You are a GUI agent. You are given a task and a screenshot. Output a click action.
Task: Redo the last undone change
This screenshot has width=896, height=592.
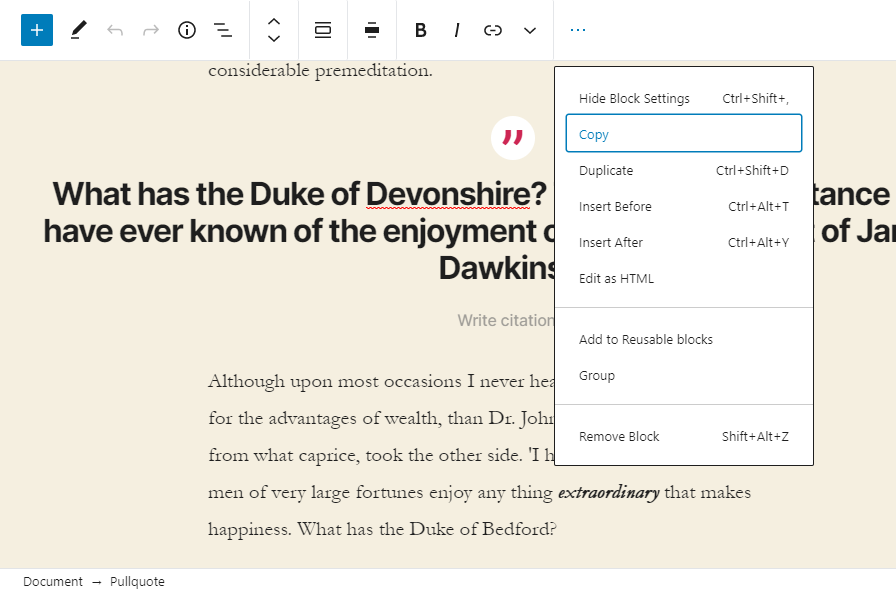(x=151, y=30)
